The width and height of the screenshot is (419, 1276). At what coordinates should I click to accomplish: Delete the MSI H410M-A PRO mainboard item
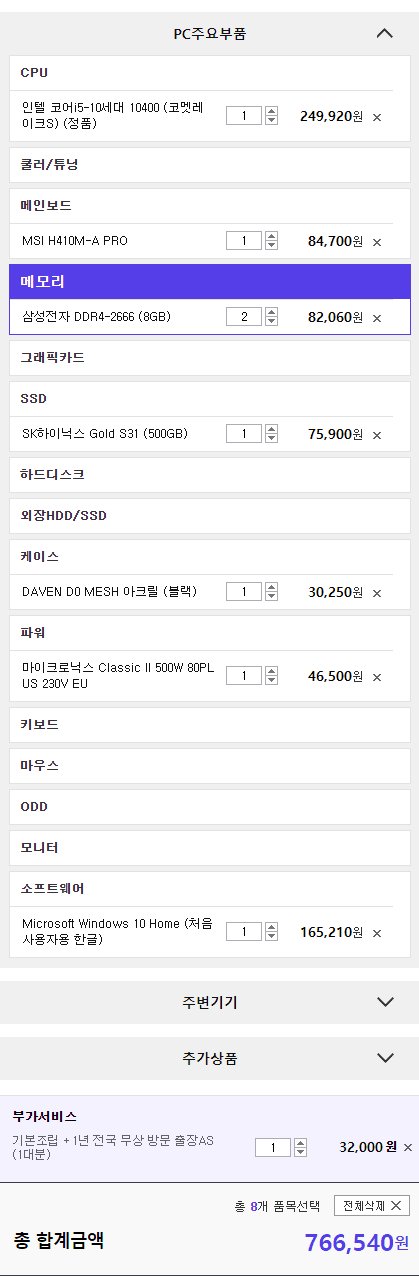tap(377, 242)
